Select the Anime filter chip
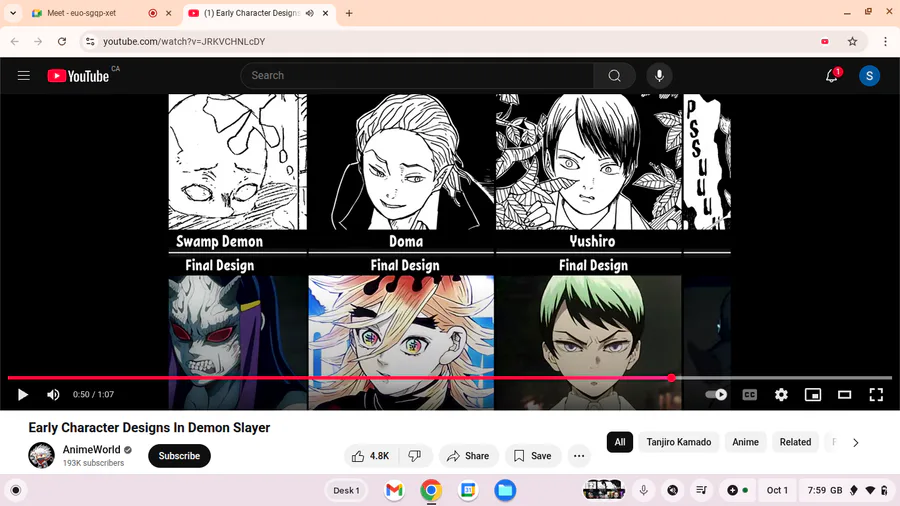Screen dimensions: 900x506 (x=745, y=442)
